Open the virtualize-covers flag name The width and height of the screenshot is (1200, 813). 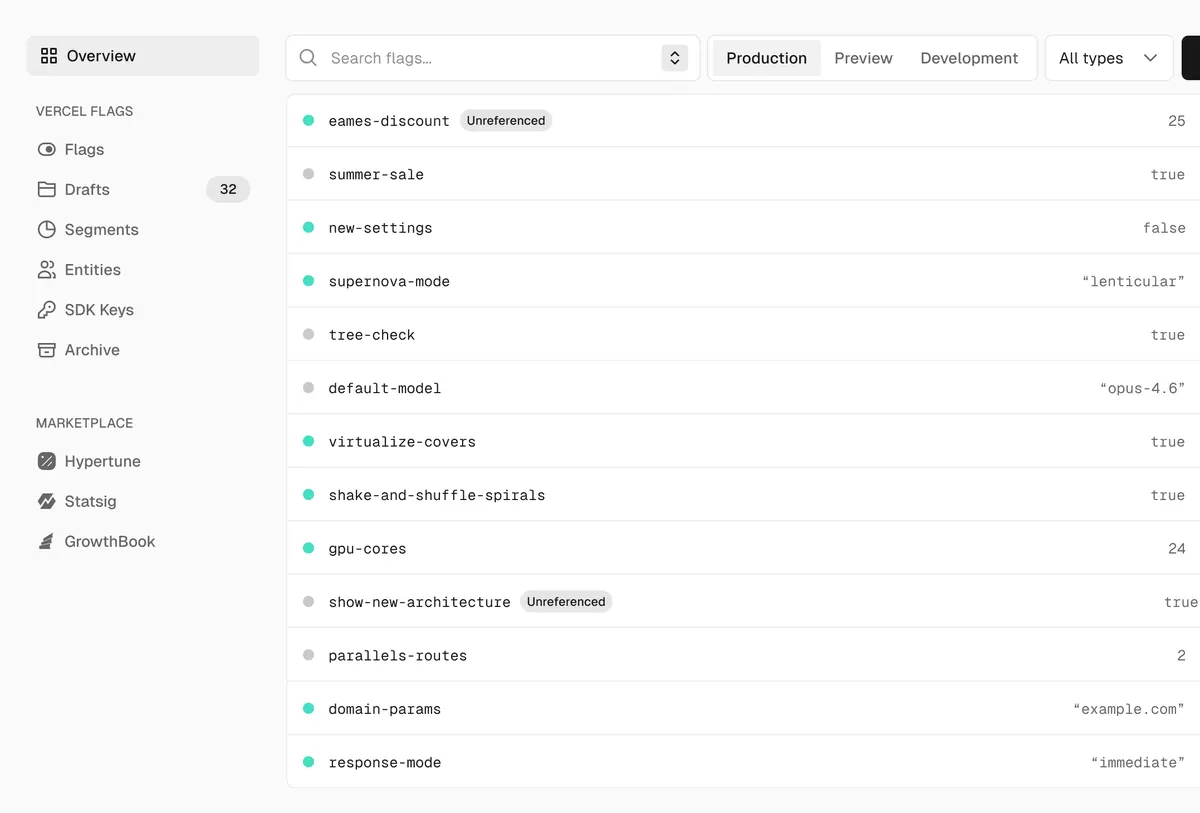tap(402, 442)
